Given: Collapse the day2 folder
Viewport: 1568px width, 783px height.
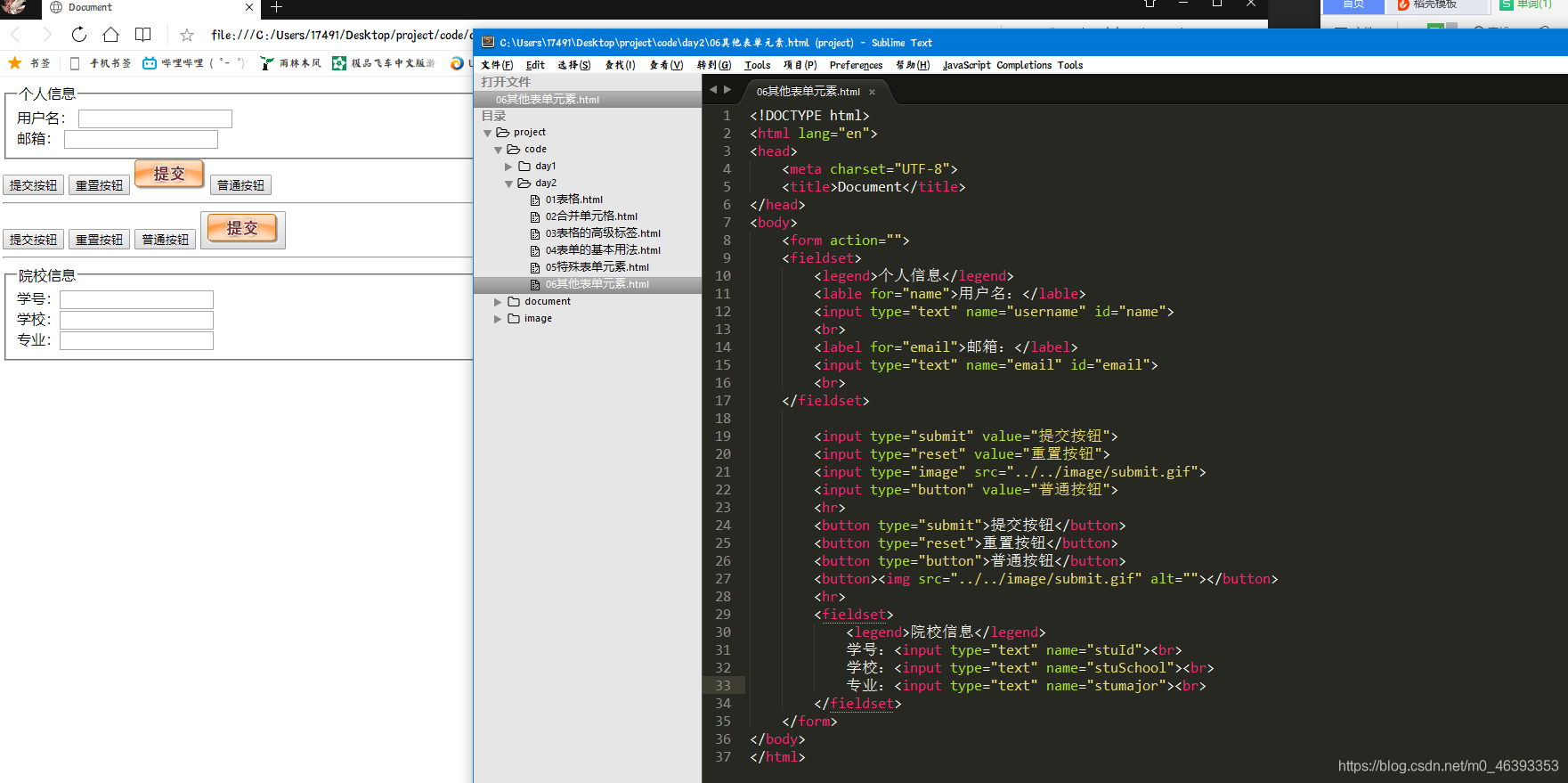Looking at the screenshot, I should pyautogui.click(x=509, y=184).
